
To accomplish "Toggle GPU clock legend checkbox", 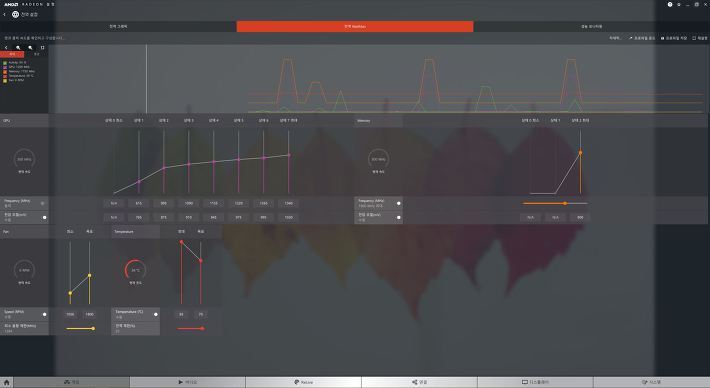I will point(5,67).
